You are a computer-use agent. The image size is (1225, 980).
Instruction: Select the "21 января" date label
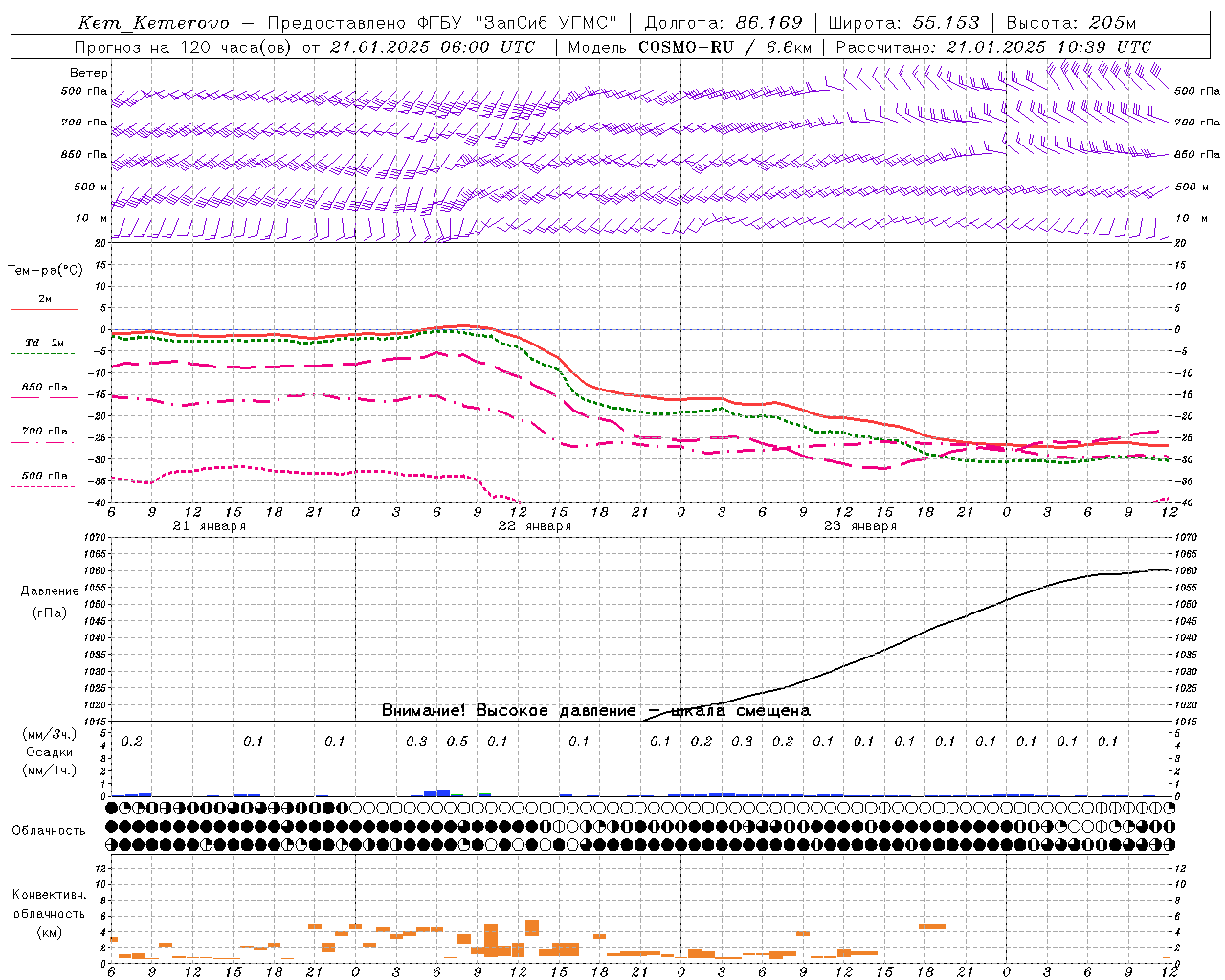(209, 526)
